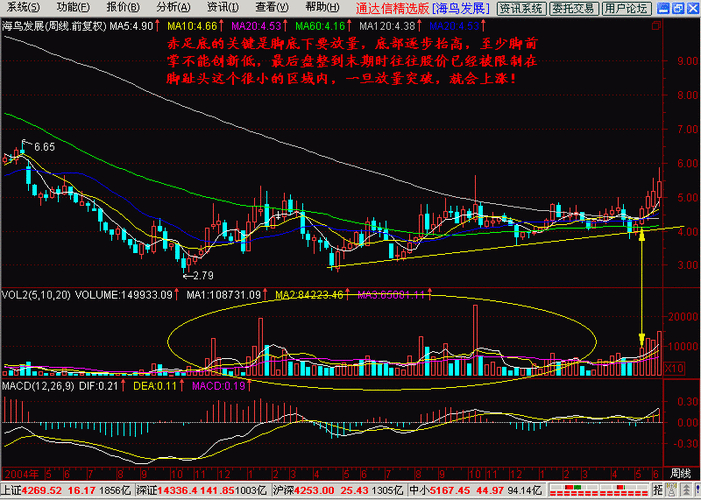This screenshot has width=701, height=500.
Task: Click the MACD(12,26,9) indicator label
Action: click(35, 385)
